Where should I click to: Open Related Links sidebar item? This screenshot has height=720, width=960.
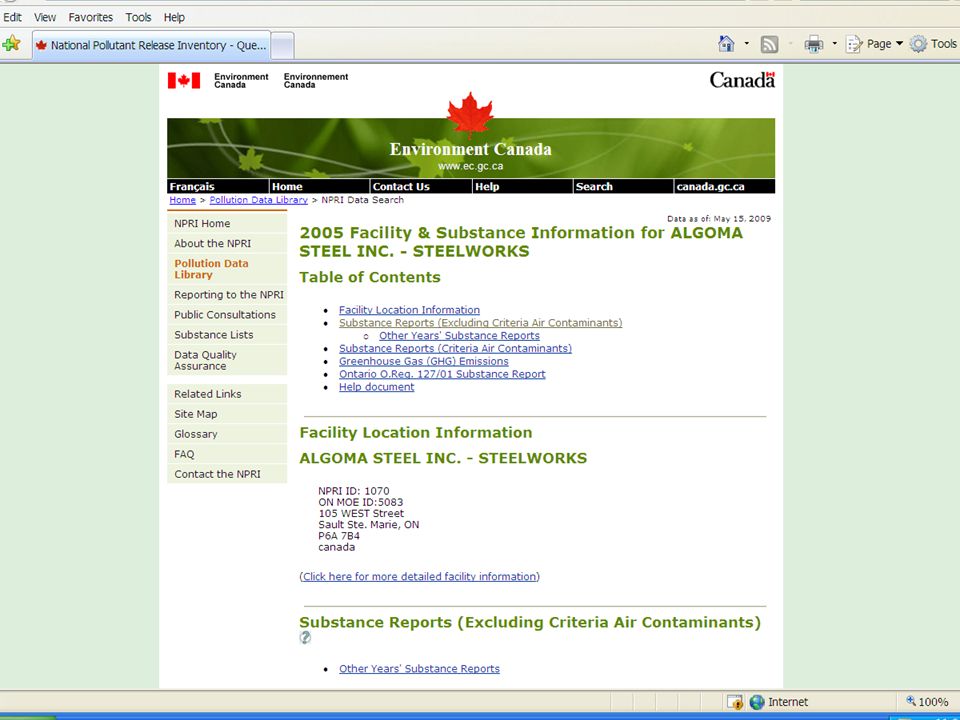(227, 394)
